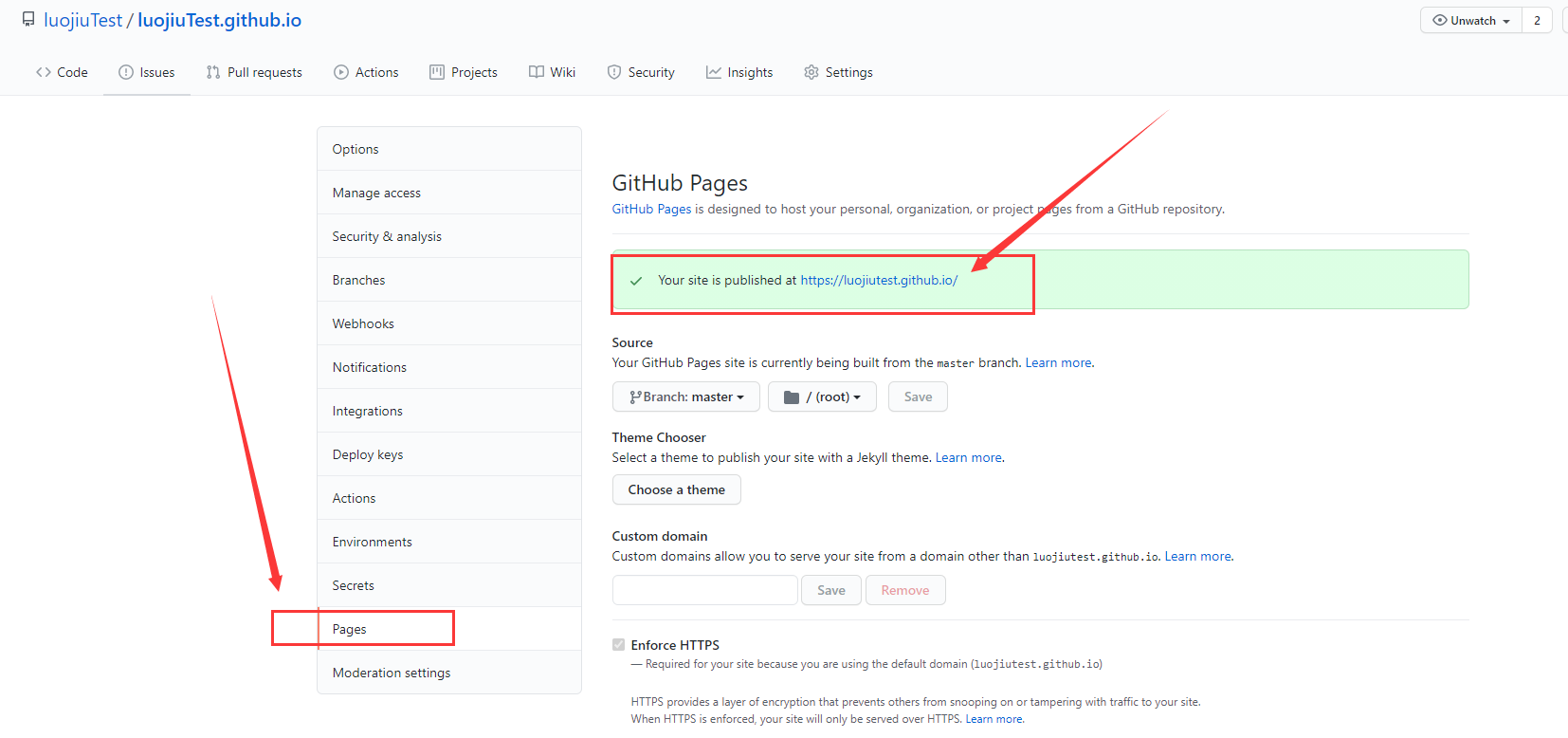Click the Code tab icon

coord(44,72)
